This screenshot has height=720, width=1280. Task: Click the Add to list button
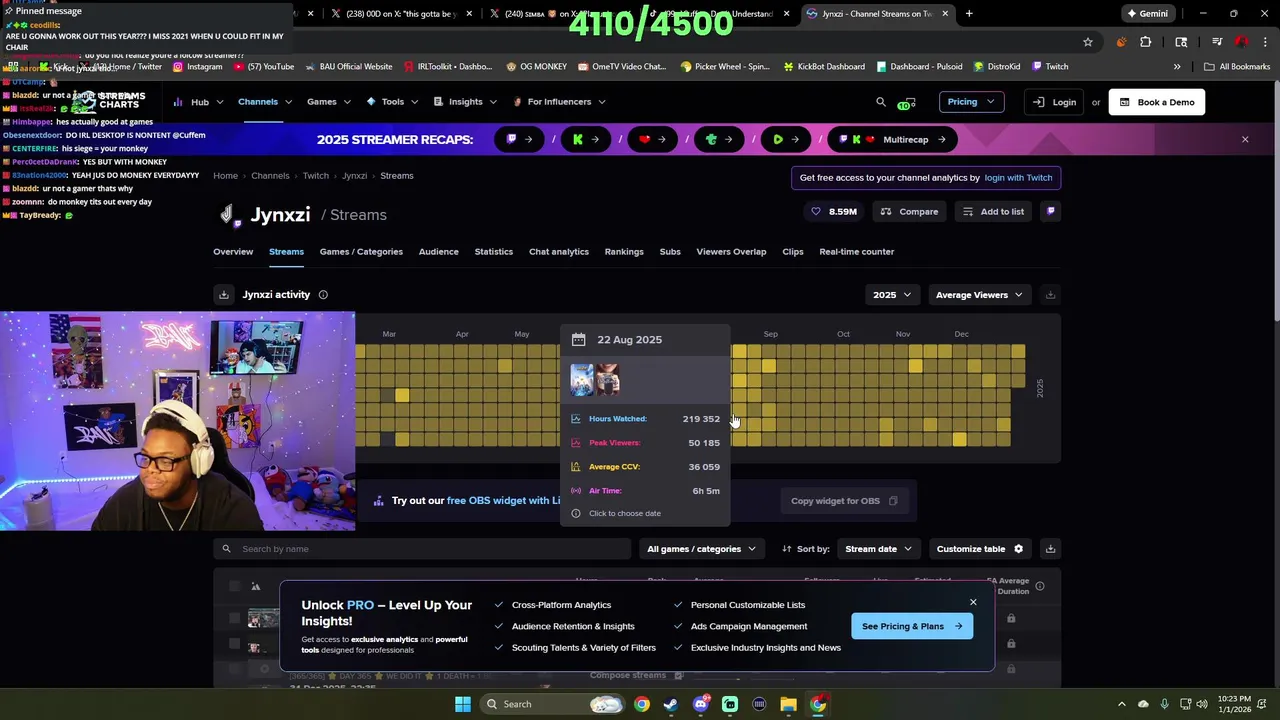coord(993,212)
